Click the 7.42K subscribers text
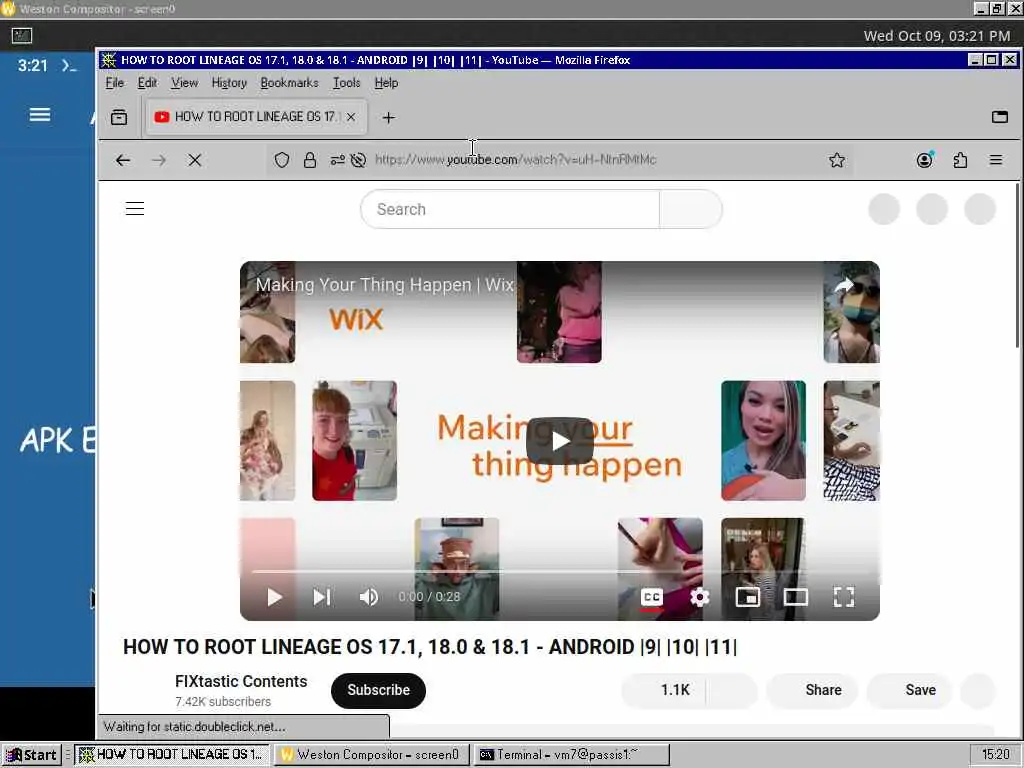 223,701
